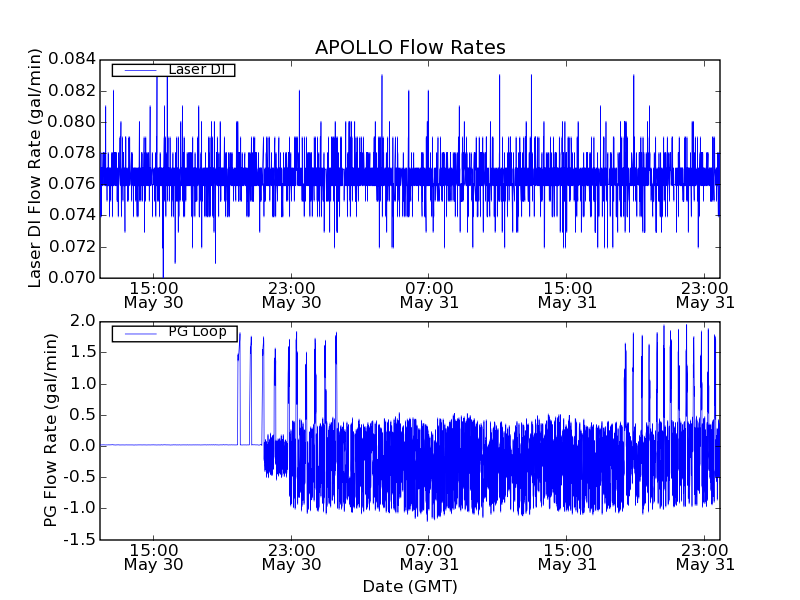Screen dimensions: 800x600
Task: Click the 15:00 May 31 tick under top plot
Action: [567, 294]
